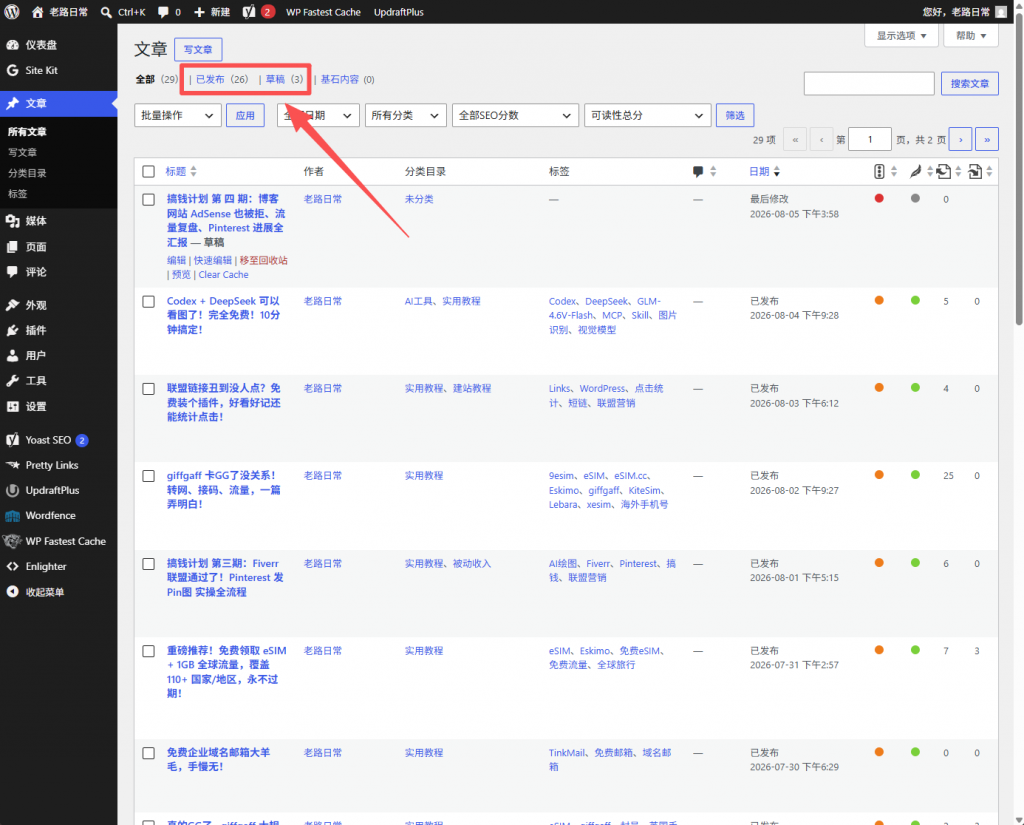Select checkbox for 免费企业域名邮箱大羊毛 post

point(148,753)
